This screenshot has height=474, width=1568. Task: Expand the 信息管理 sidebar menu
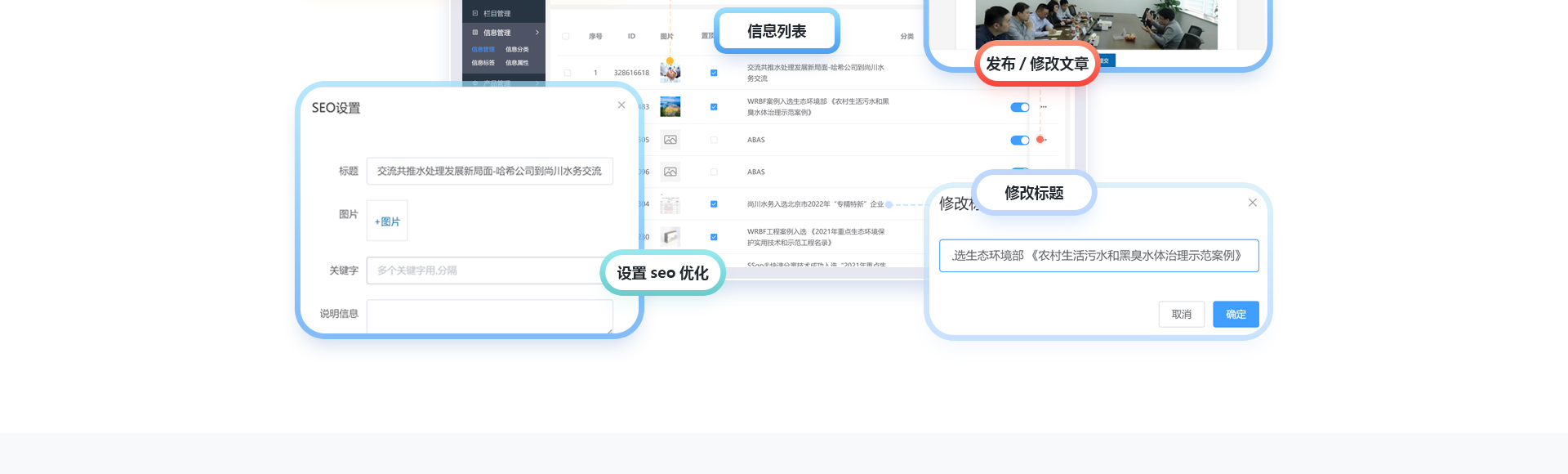pos(504,33)
